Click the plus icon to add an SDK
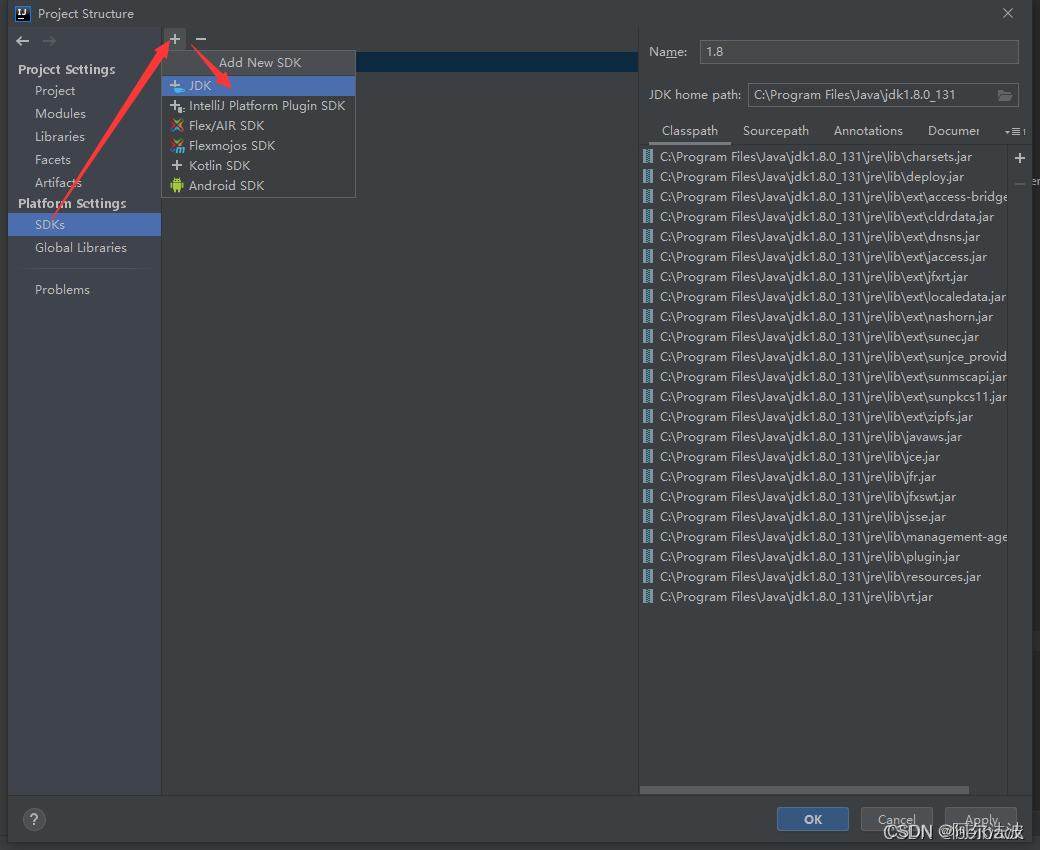The image size is (1040, 850). [175, 39]
